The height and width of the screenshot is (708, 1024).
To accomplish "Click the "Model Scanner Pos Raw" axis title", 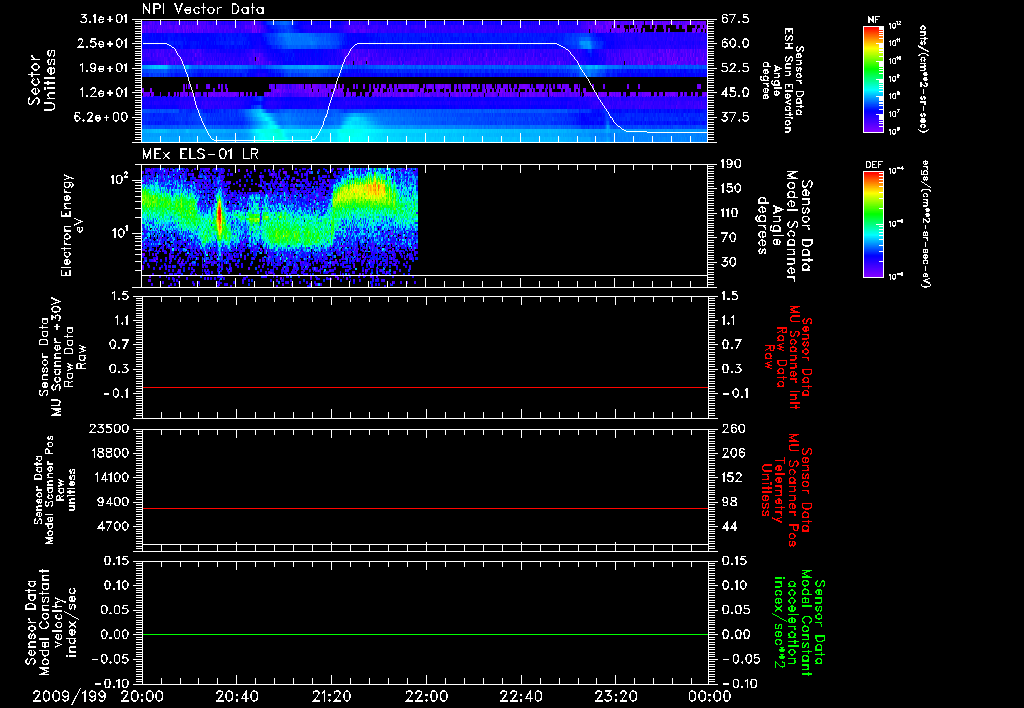I will (x=56, y=489).
